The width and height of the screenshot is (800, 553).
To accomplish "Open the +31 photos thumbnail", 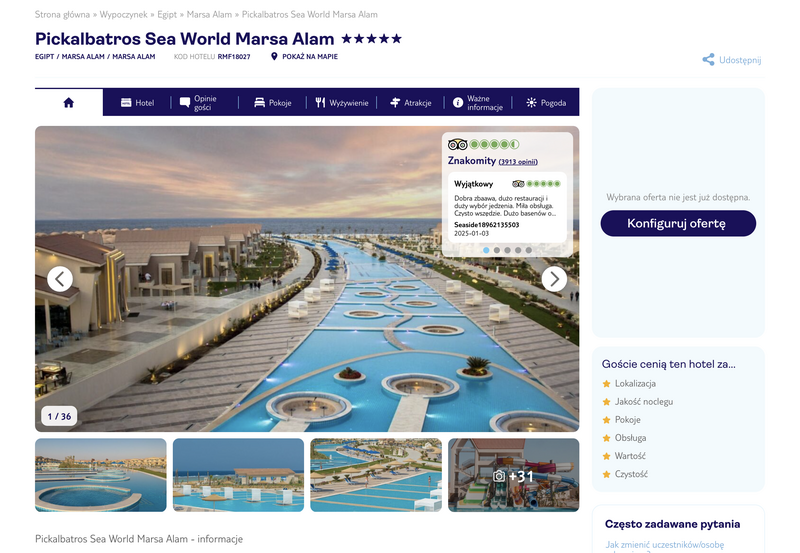I will pos(513,475).
